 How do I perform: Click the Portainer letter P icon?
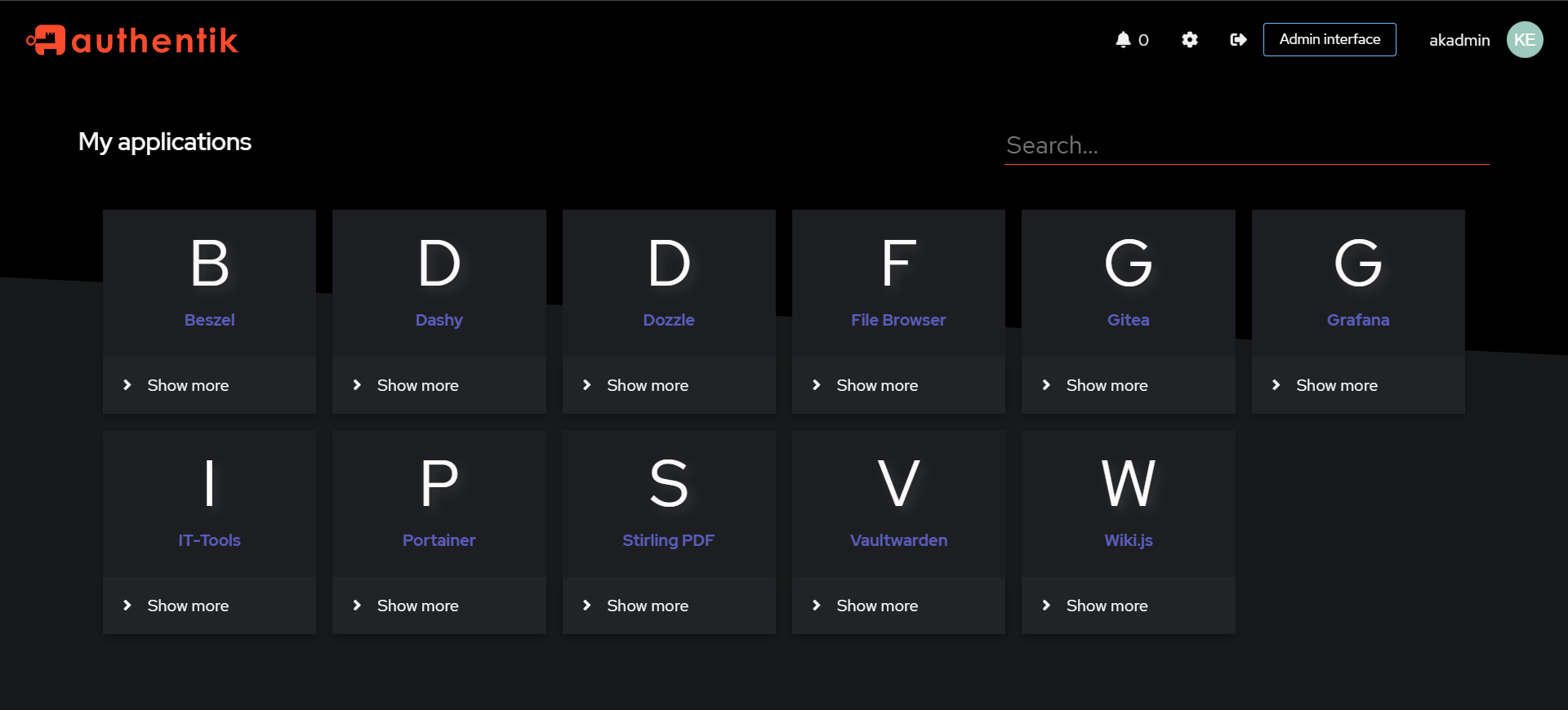(x=439, y=483)
